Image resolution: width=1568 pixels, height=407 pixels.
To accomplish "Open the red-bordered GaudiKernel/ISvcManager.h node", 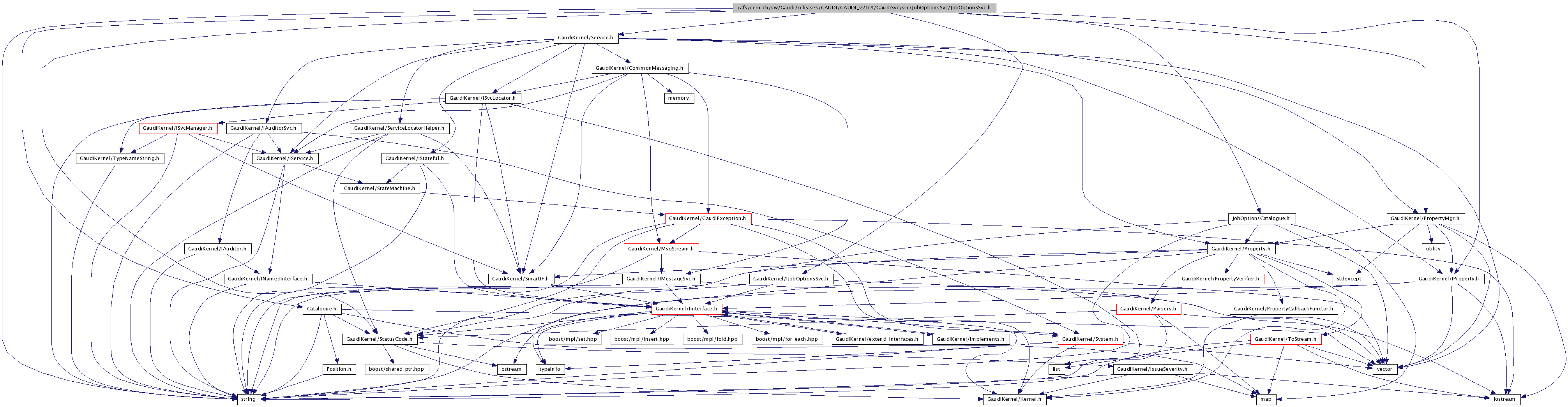I will pos(177,129).
